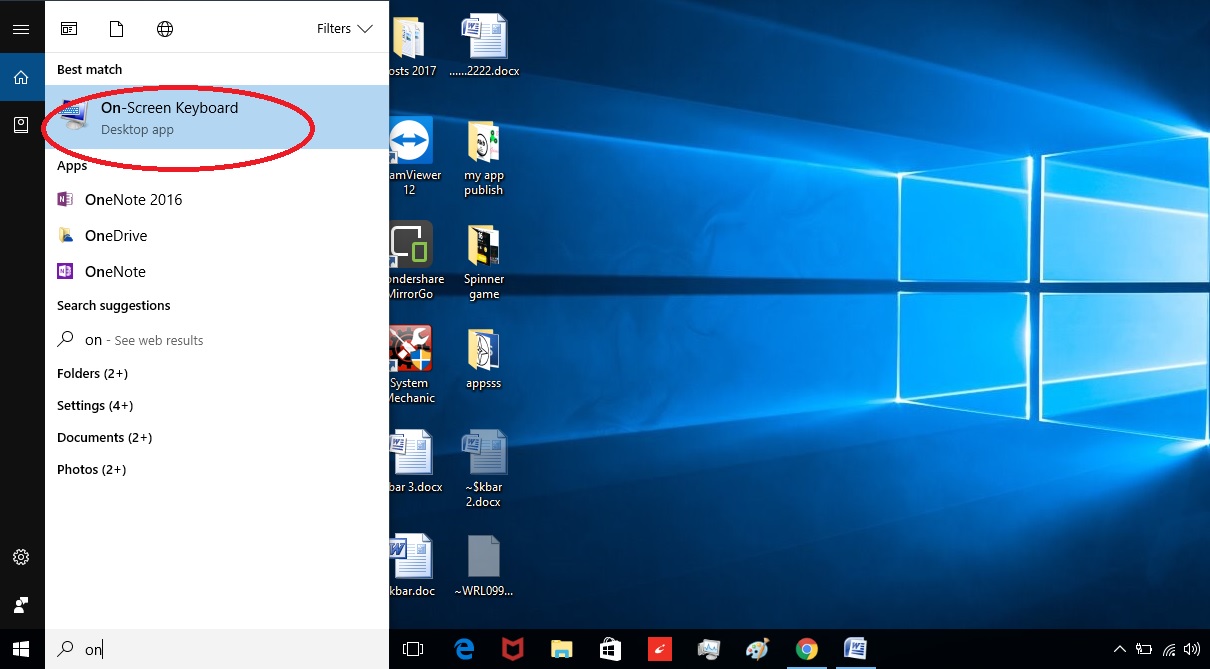Click the Windows Start button
This screenshot has width=1210, height=669.
click(21, 649)
